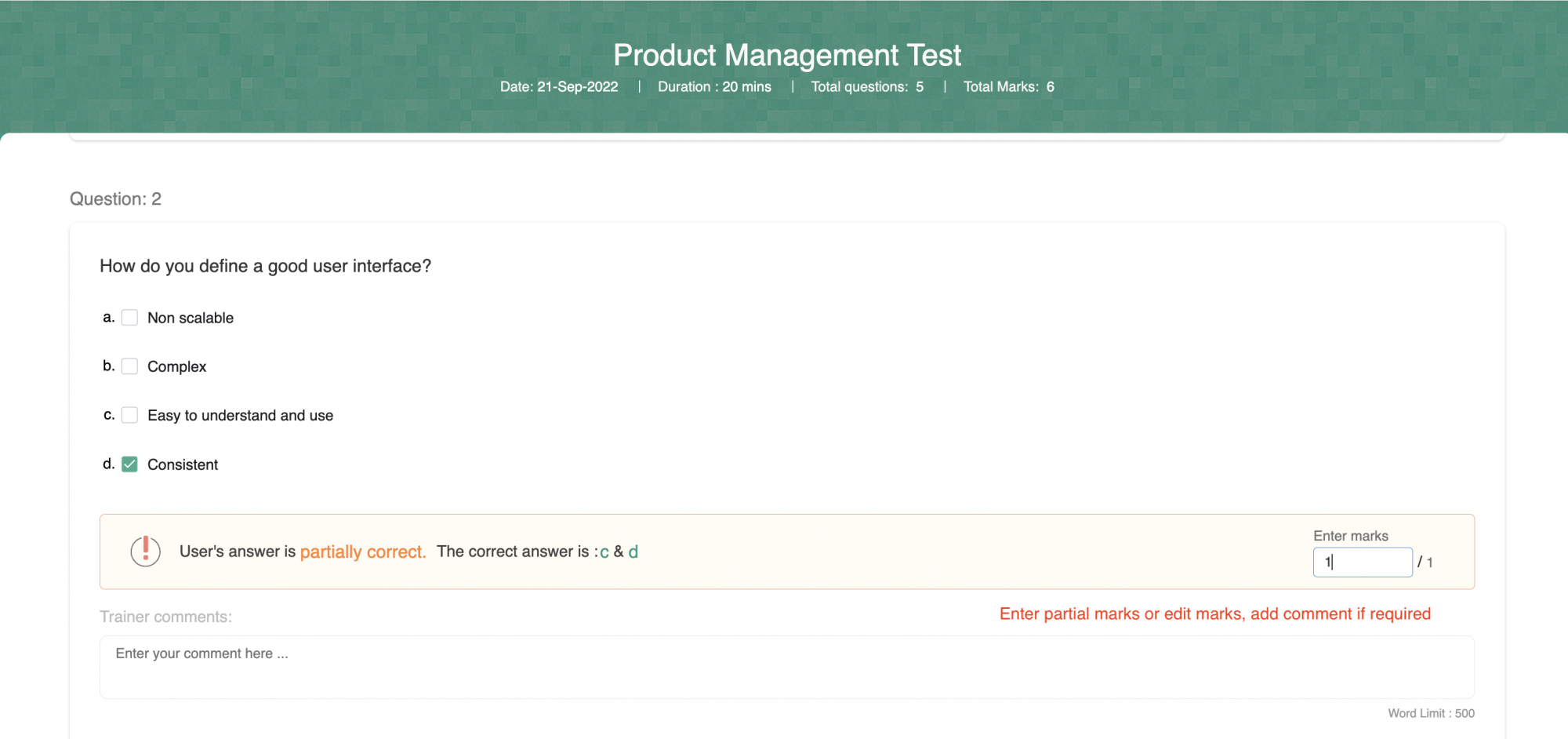This screenshot has width=1568, height=739.
Task: Click the '/ 1' maximum marks text
Action: [1425, 562]
